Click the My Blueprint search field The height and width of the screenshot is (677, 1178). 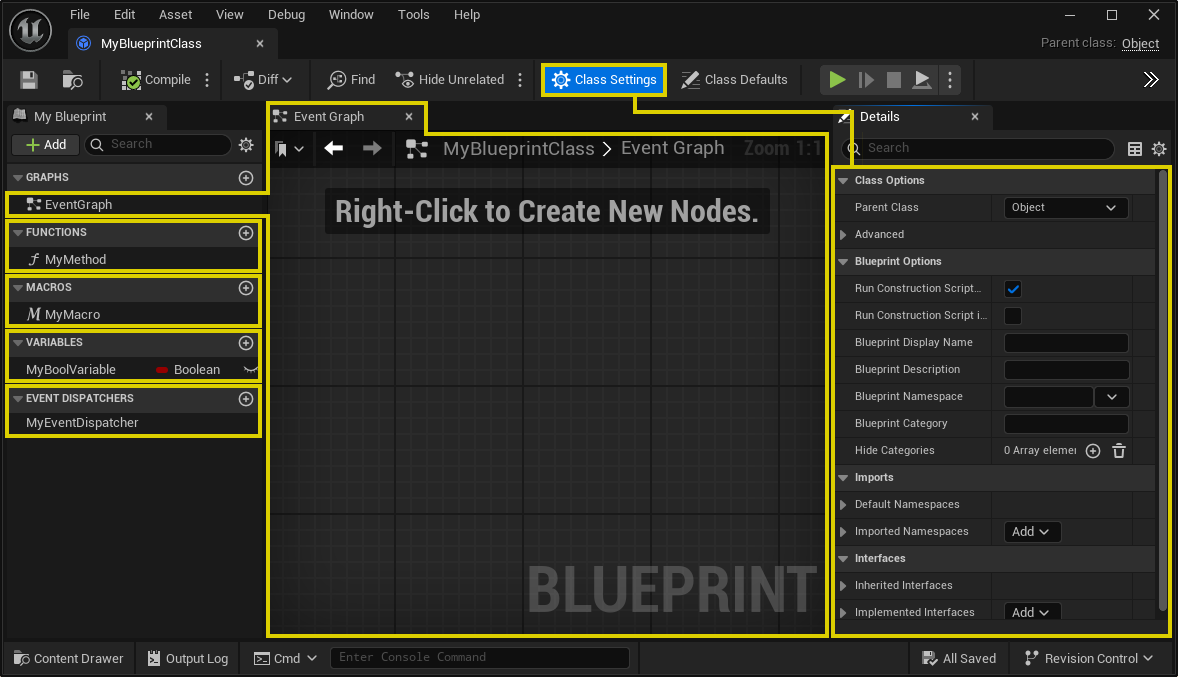158,144
